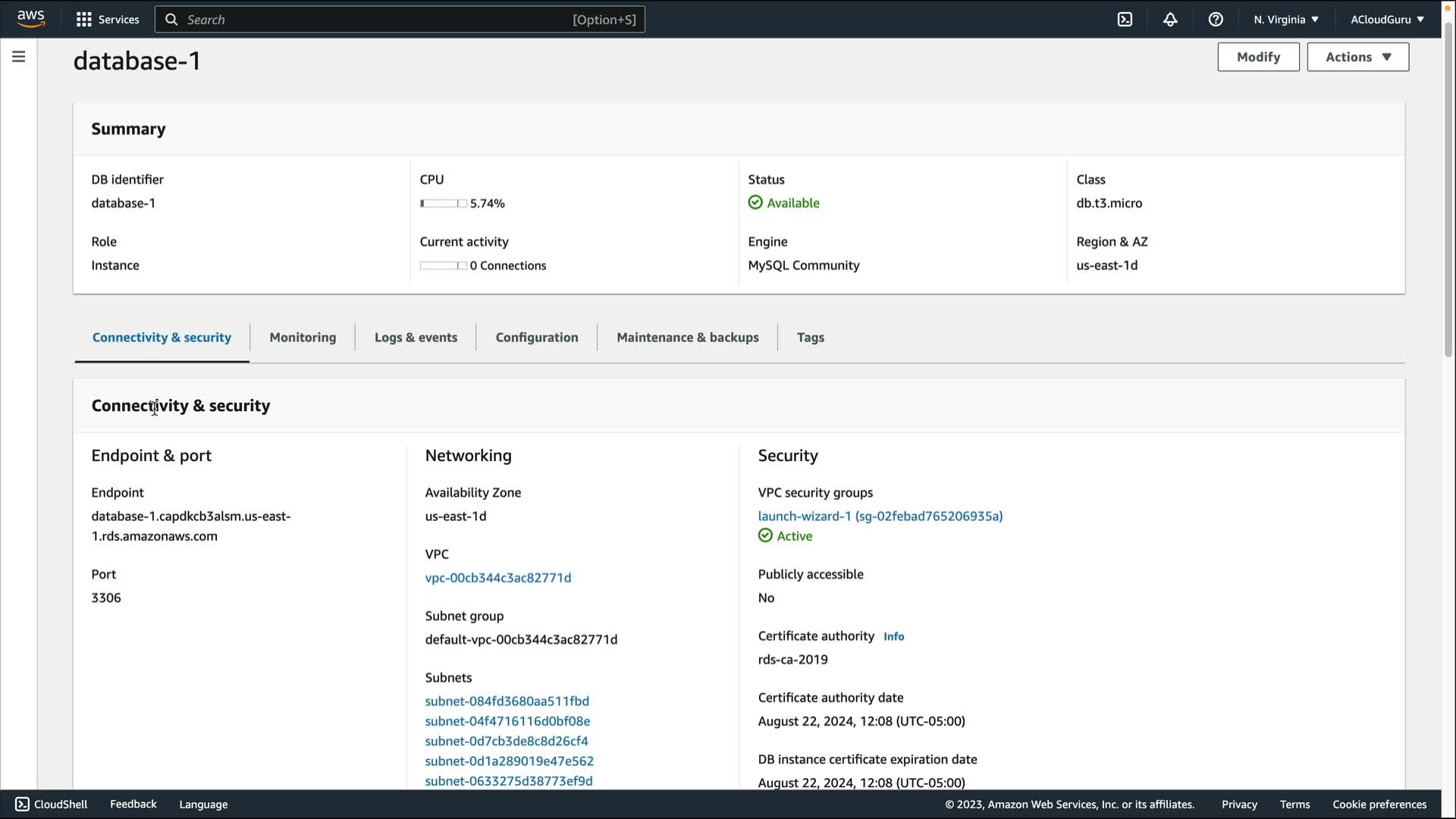Click the CPU usage progress bar

coord(444,203)
